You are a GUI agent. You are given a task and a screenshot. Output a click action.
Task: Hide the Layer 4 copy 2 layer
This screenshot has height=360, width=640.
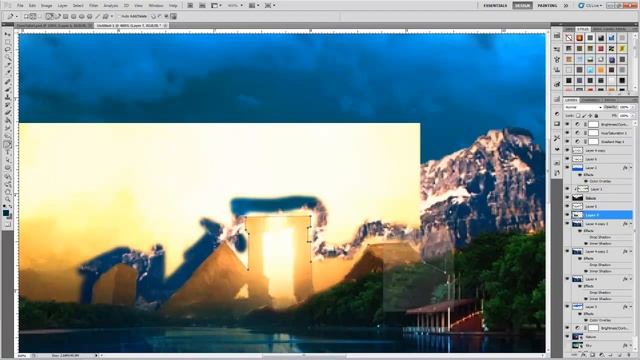pyautogui.click(x=567, y=251)
